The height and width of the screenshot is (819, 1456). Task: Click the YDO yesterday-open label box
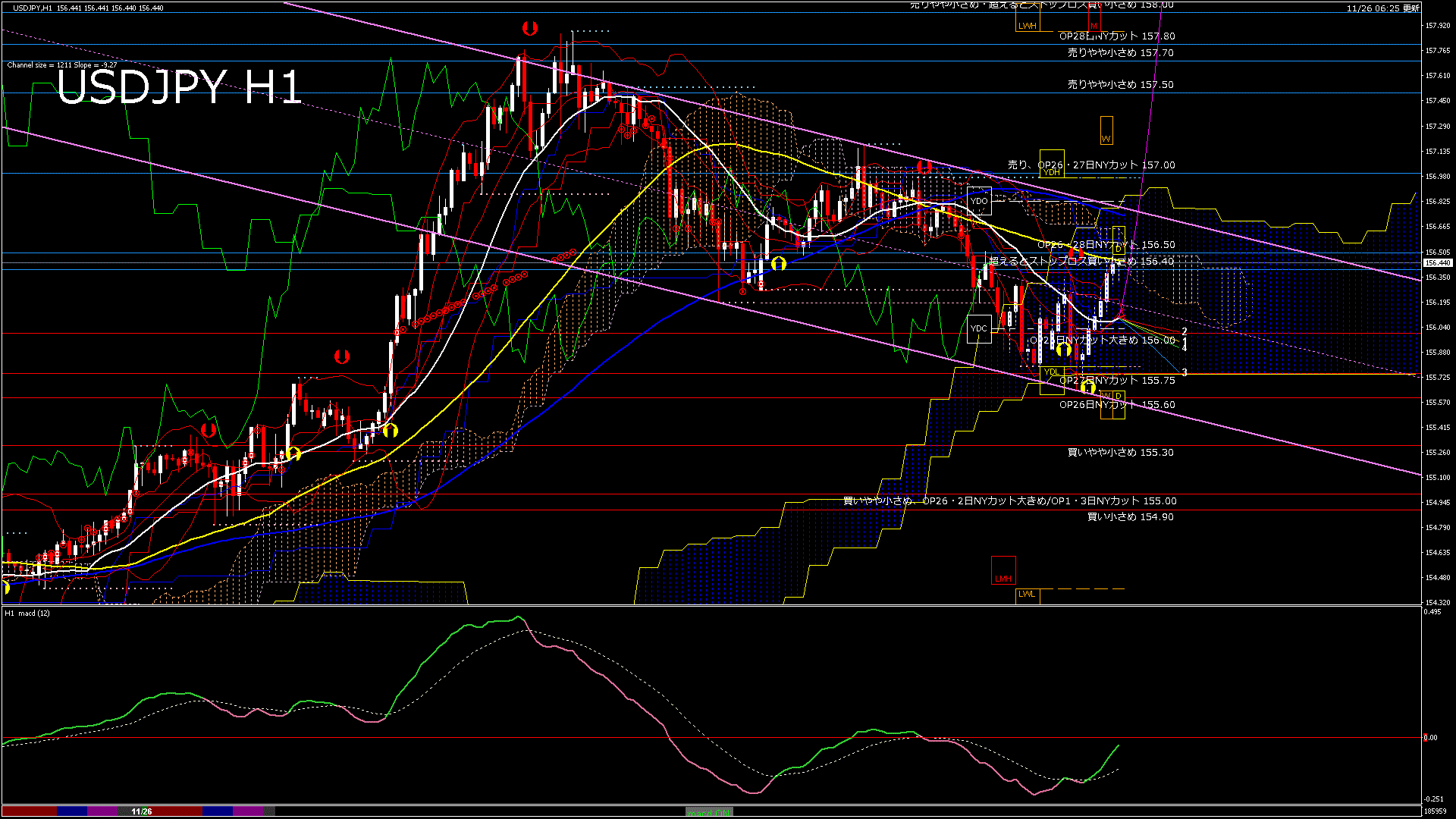979,201
